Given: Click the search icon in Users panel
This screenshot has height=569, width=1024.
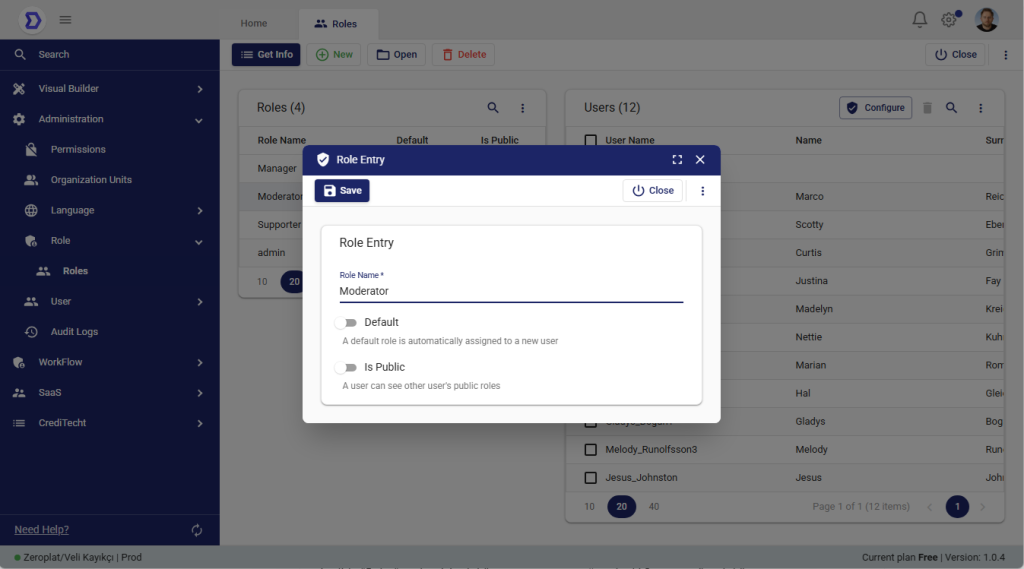Looking at the screenshot, I should (952, 108).
